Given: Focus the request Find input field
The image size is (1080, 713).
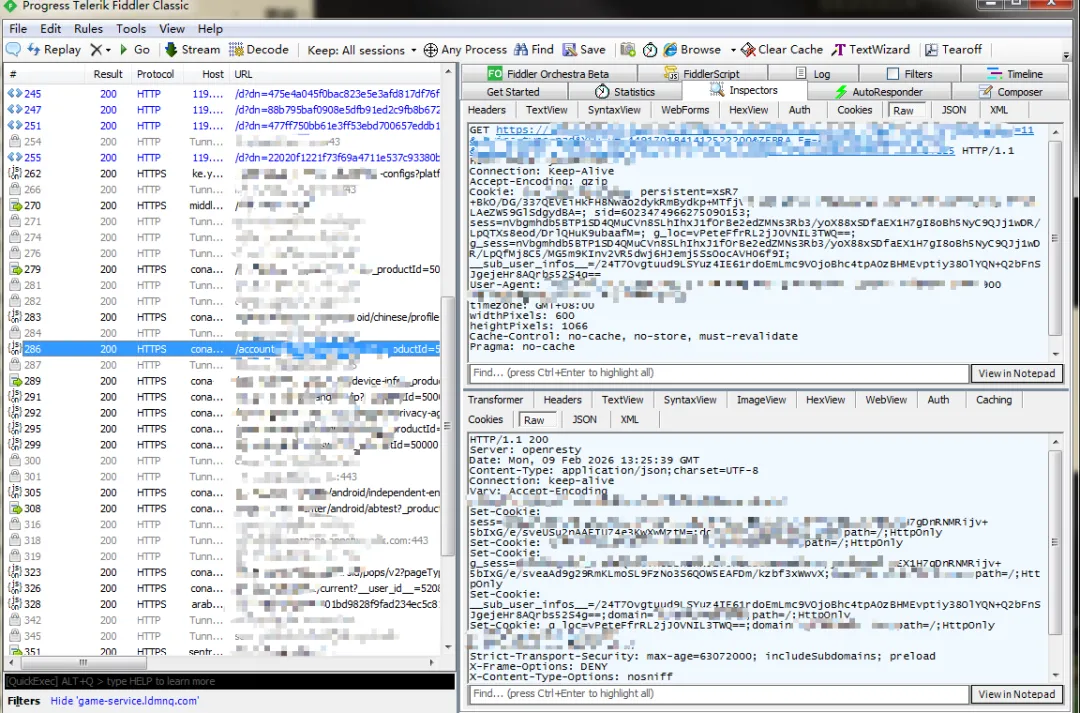Looking at the screenshot, I should coord(718,373).
